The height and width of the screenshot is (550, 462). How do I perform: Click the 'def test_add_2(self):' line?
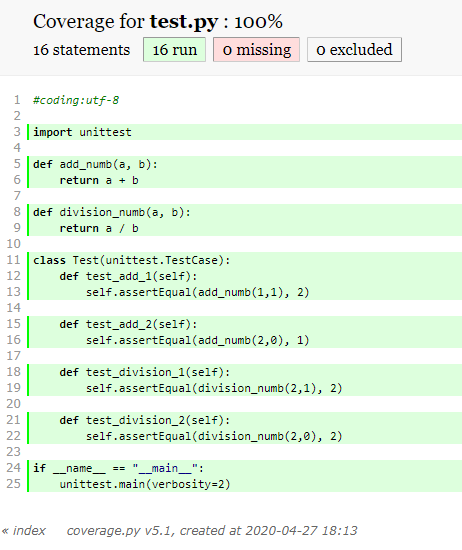click(x=245, y=324)
